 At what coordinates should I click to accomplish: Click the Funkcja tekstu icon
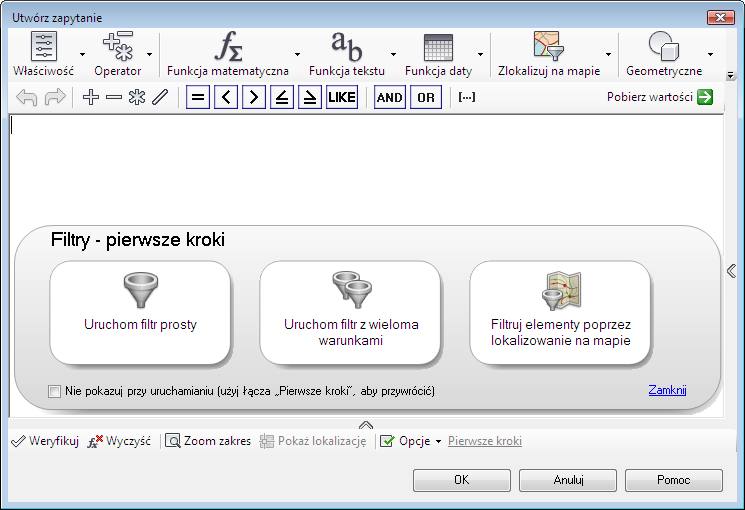click(x=347, y=46)
